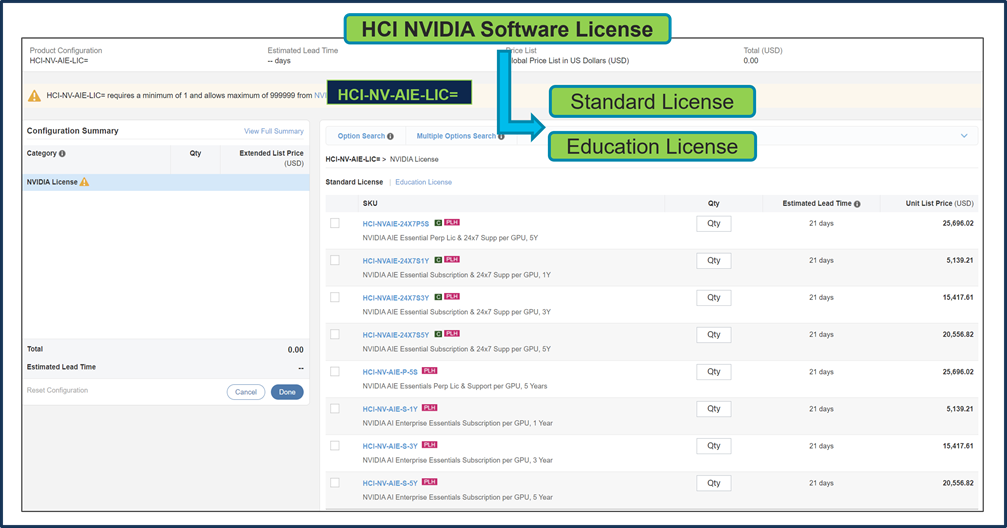Click PLH badge on HCI-NV-AIE-S-5Y row

point(430,482)
